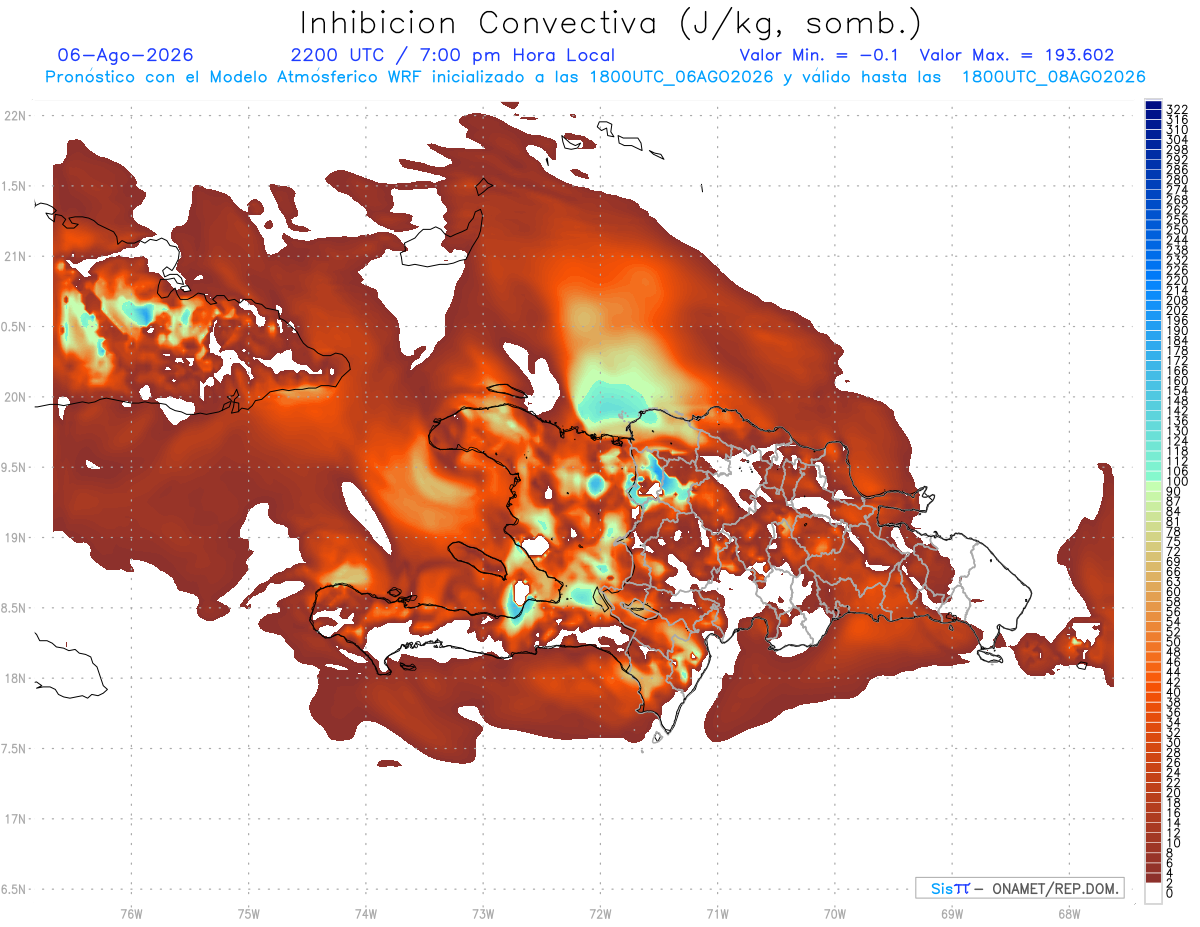1200x927 pixels.
Task: Click the 71W longitude label
Action: (717, 913)
